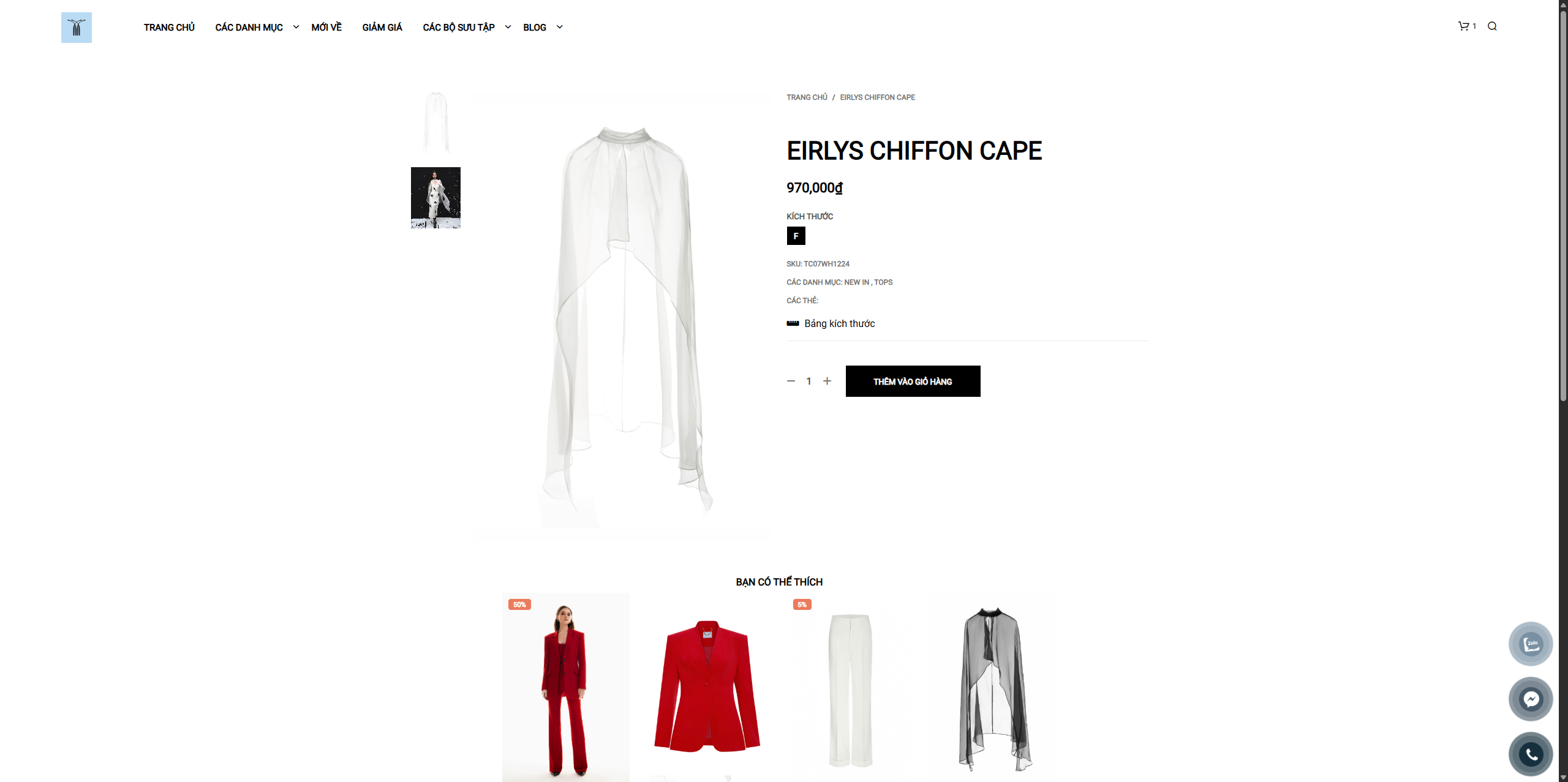Increase quantity with plus icon
The image size is (1568, 782).
[827, 381]
